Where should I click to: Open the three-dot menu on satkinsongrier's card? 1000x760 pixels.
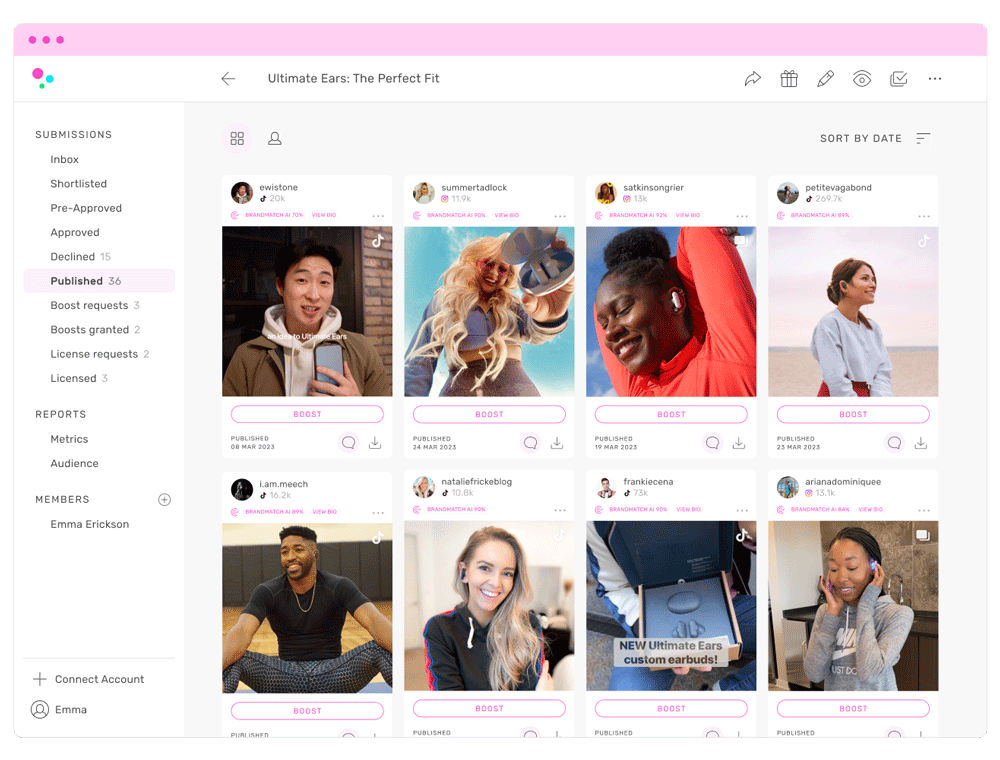click(742, 215)
